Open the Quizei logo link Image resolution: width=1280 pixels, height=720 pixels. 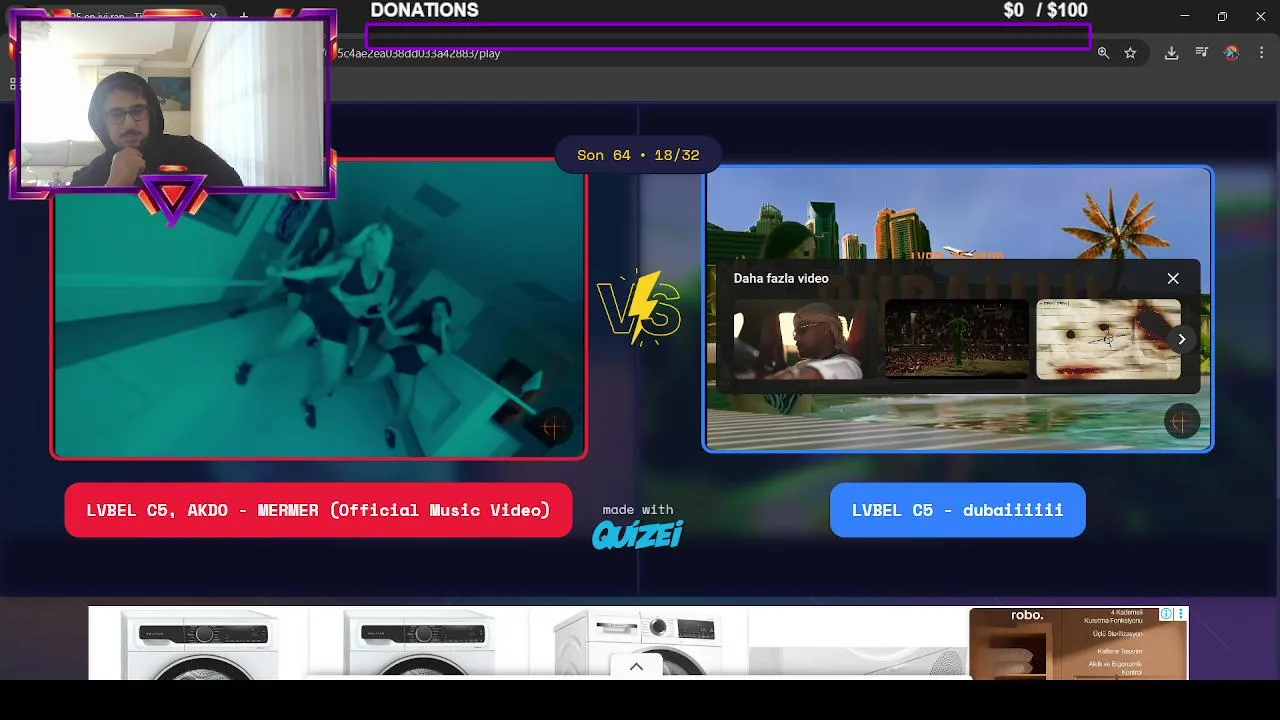pyautogui.click(x=637, y=535)
